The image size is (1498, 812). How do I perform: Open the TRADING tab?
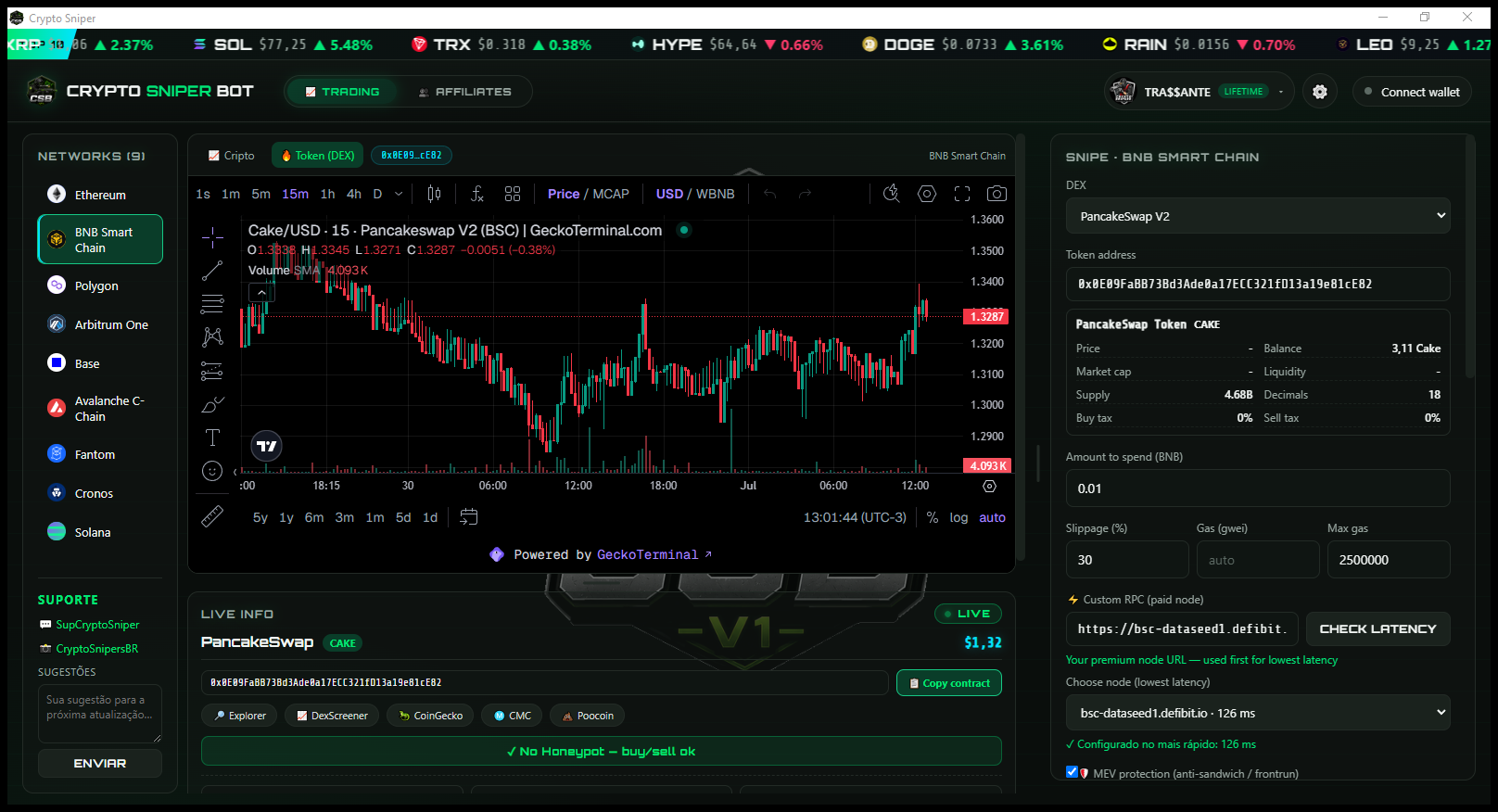[x=342, y=92]
